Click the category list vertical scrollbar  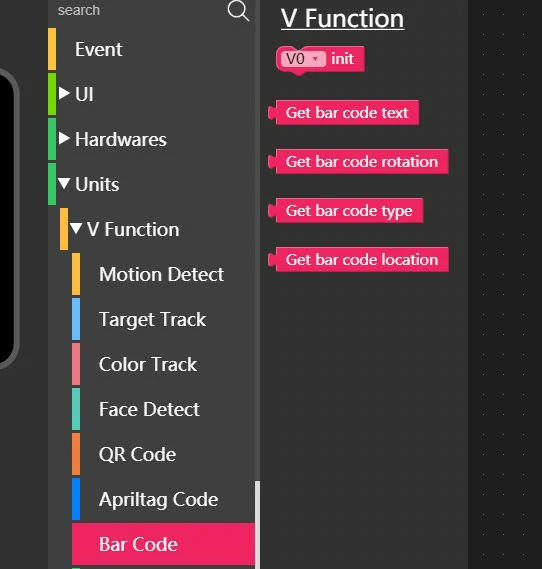pos(257,524)
